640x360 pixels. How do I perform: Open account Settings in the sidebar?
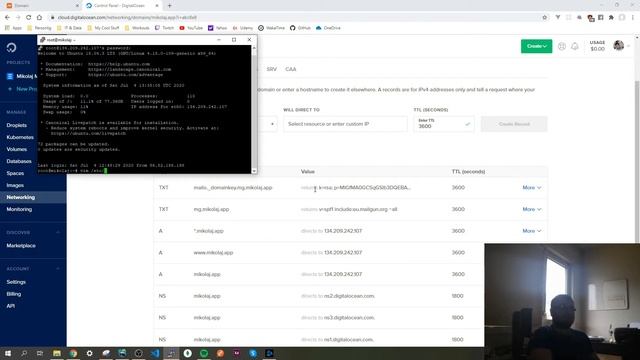(x=16, y=282)
